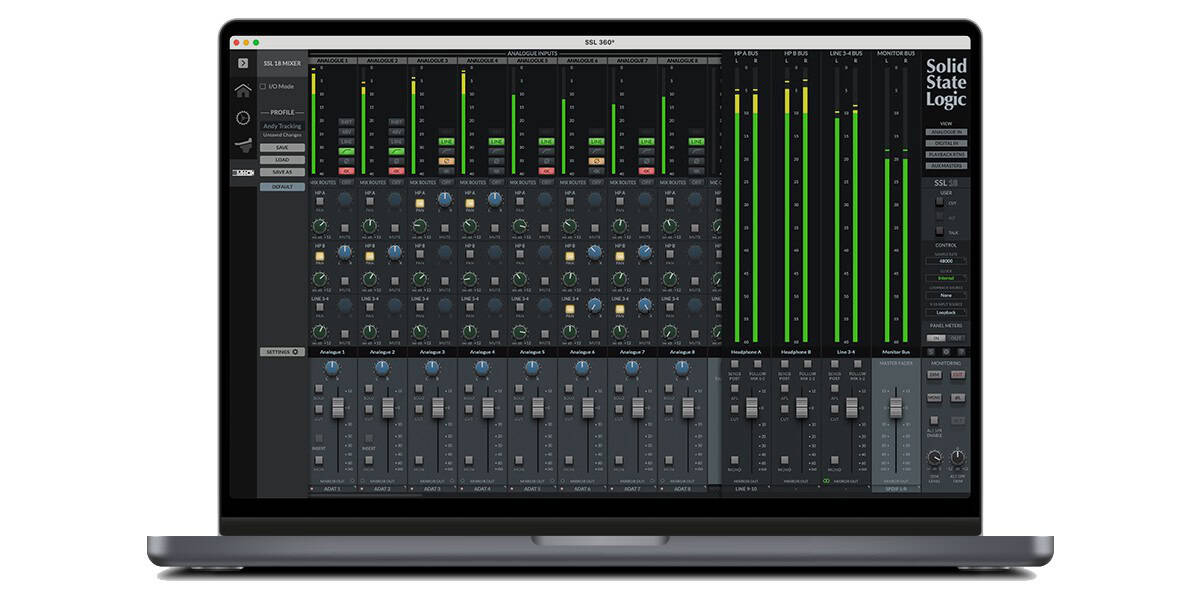Reset the profile with the DEFAULT button
This screenshot has height=600, width=1200.
(282, 187)
